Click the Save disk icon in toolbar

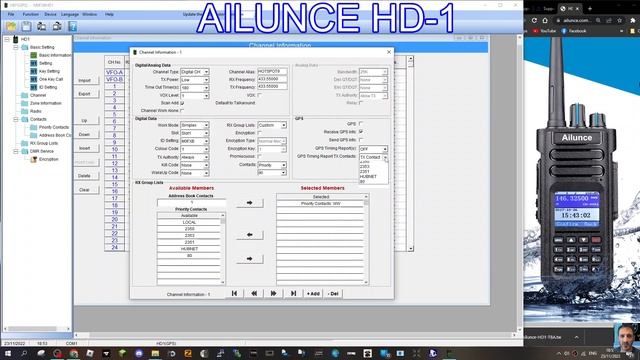point(27,27)
